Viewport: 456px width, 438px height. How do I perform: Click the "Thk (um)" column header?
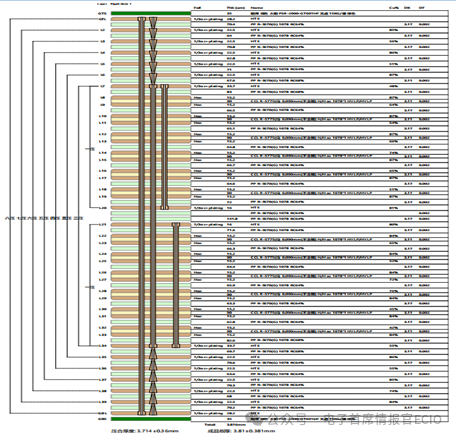[236, 8]
